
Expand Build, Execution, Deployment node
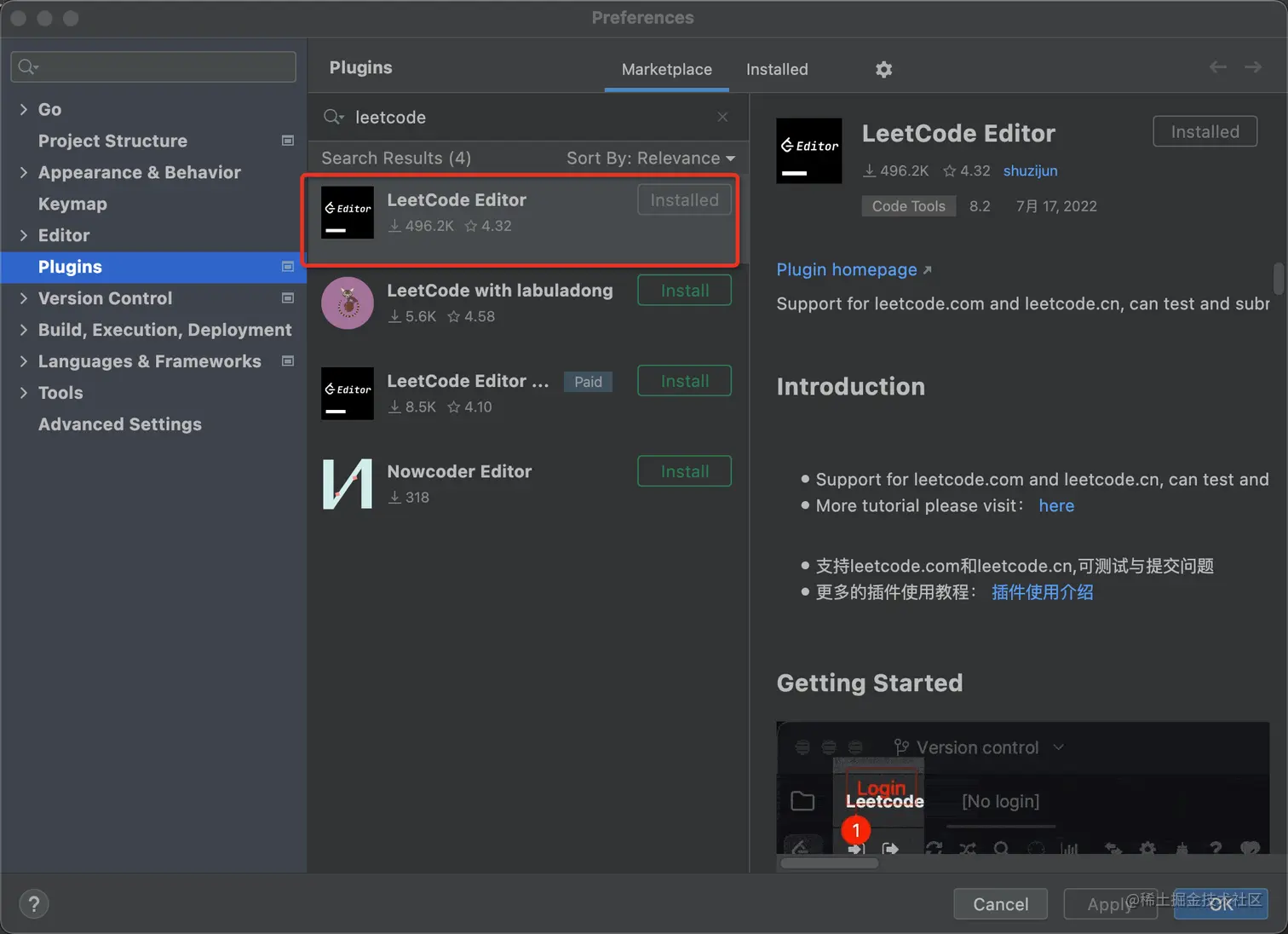24,330
